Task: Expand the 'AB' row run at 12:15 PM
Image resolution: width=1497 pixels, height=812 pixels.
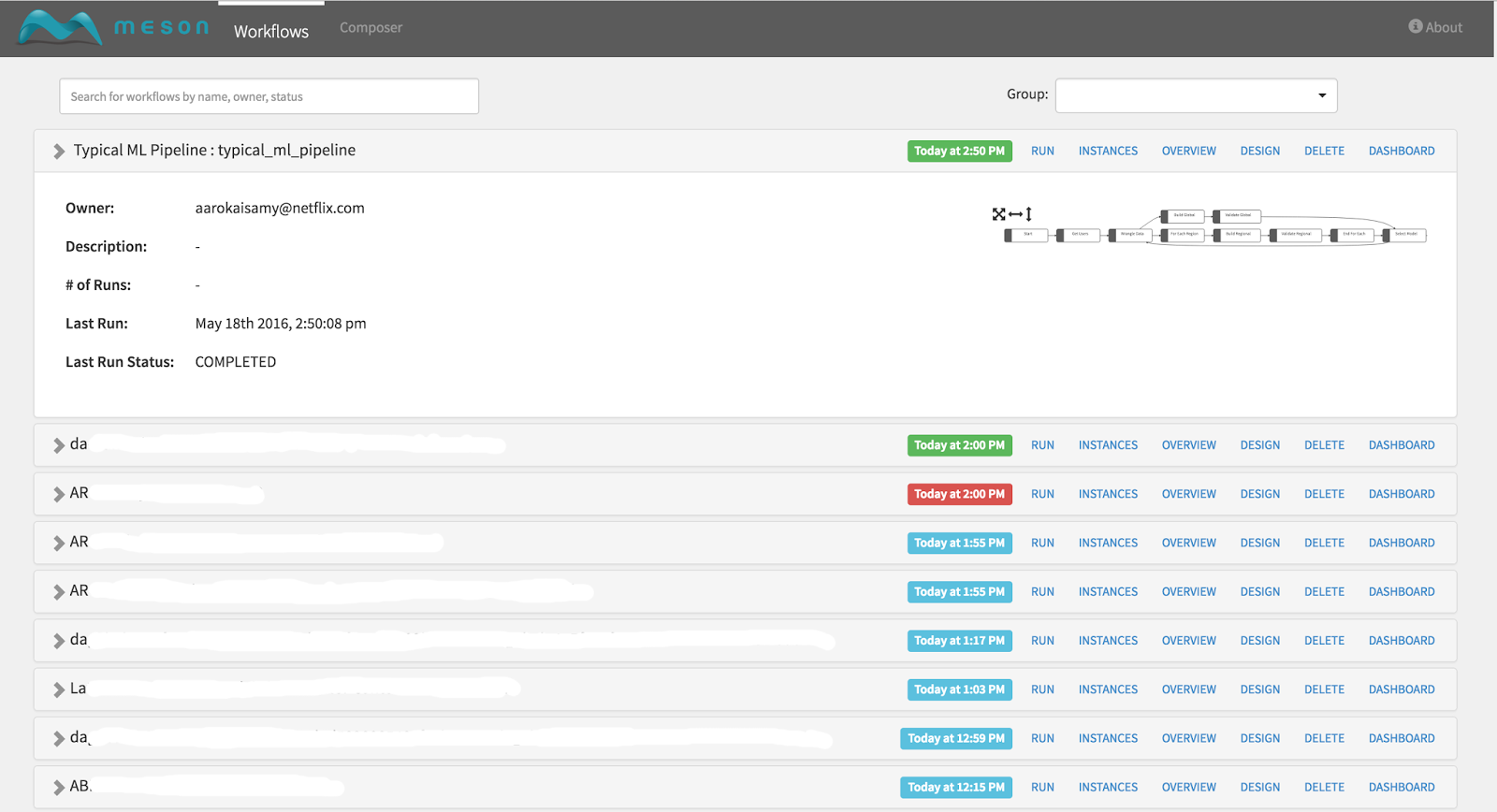Action: 59,787
